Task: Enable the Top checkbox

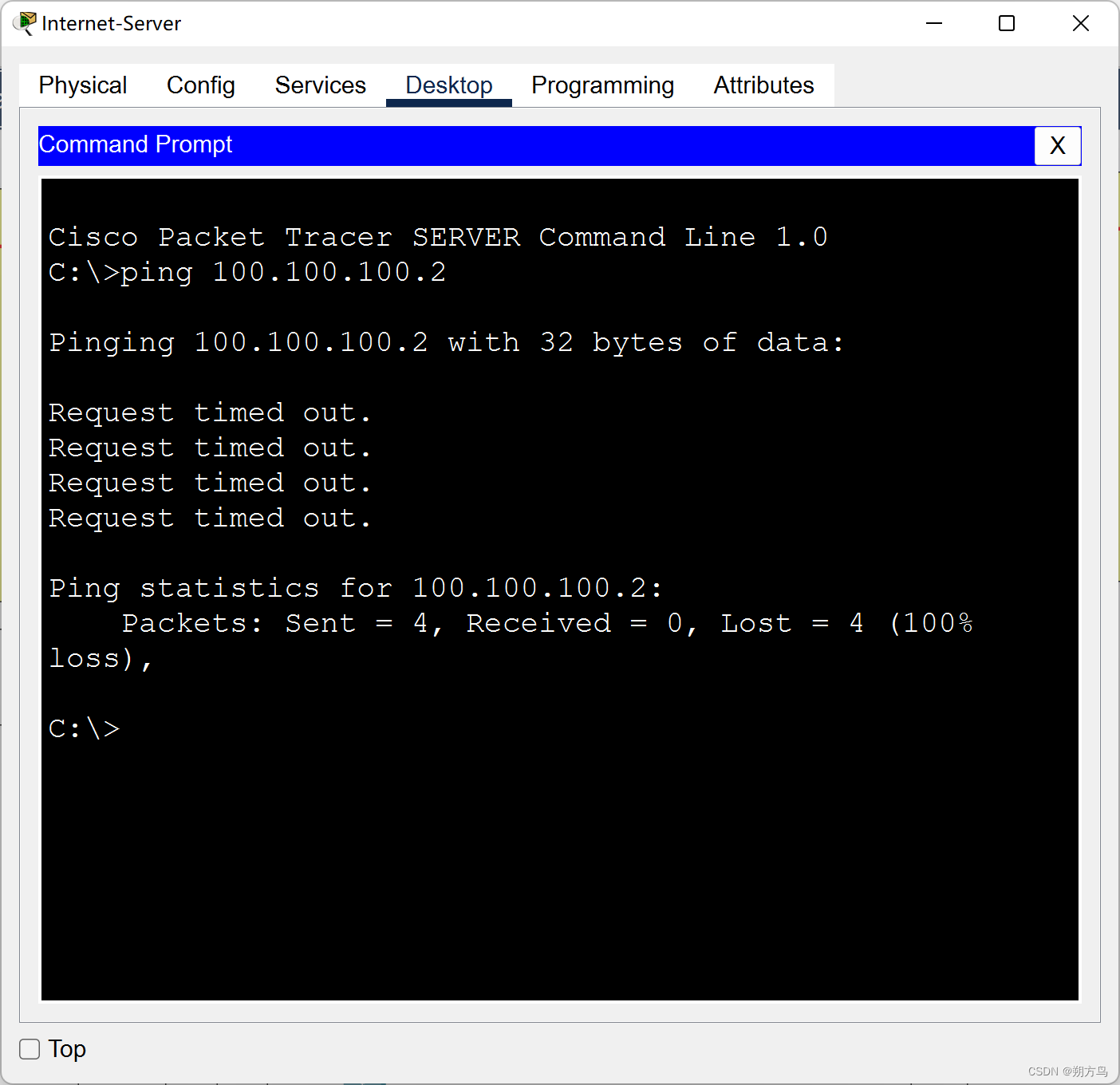Action: pyautogui.click(x=30, y=1049)
